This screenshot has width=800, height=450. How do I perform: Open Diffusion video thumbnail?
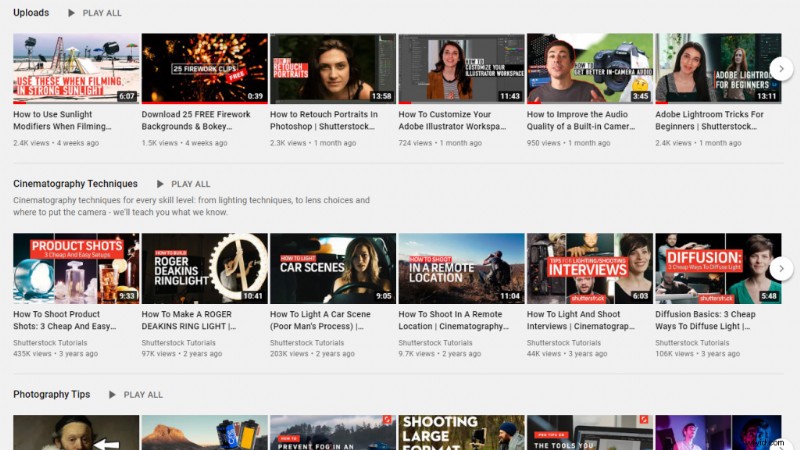click(x=718, y=268)
